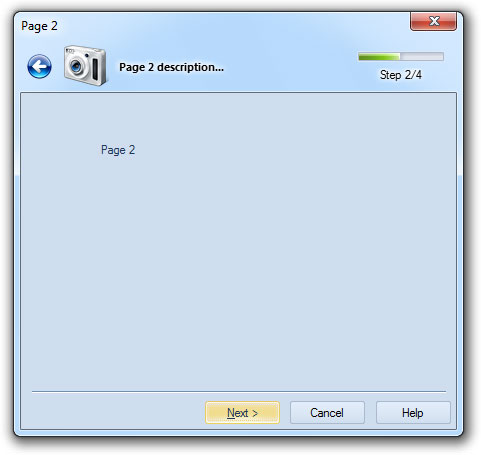Click the Page 2 window title text
Image resolution: width=481 pixels, height=455 pixels.
coord(39,26)
